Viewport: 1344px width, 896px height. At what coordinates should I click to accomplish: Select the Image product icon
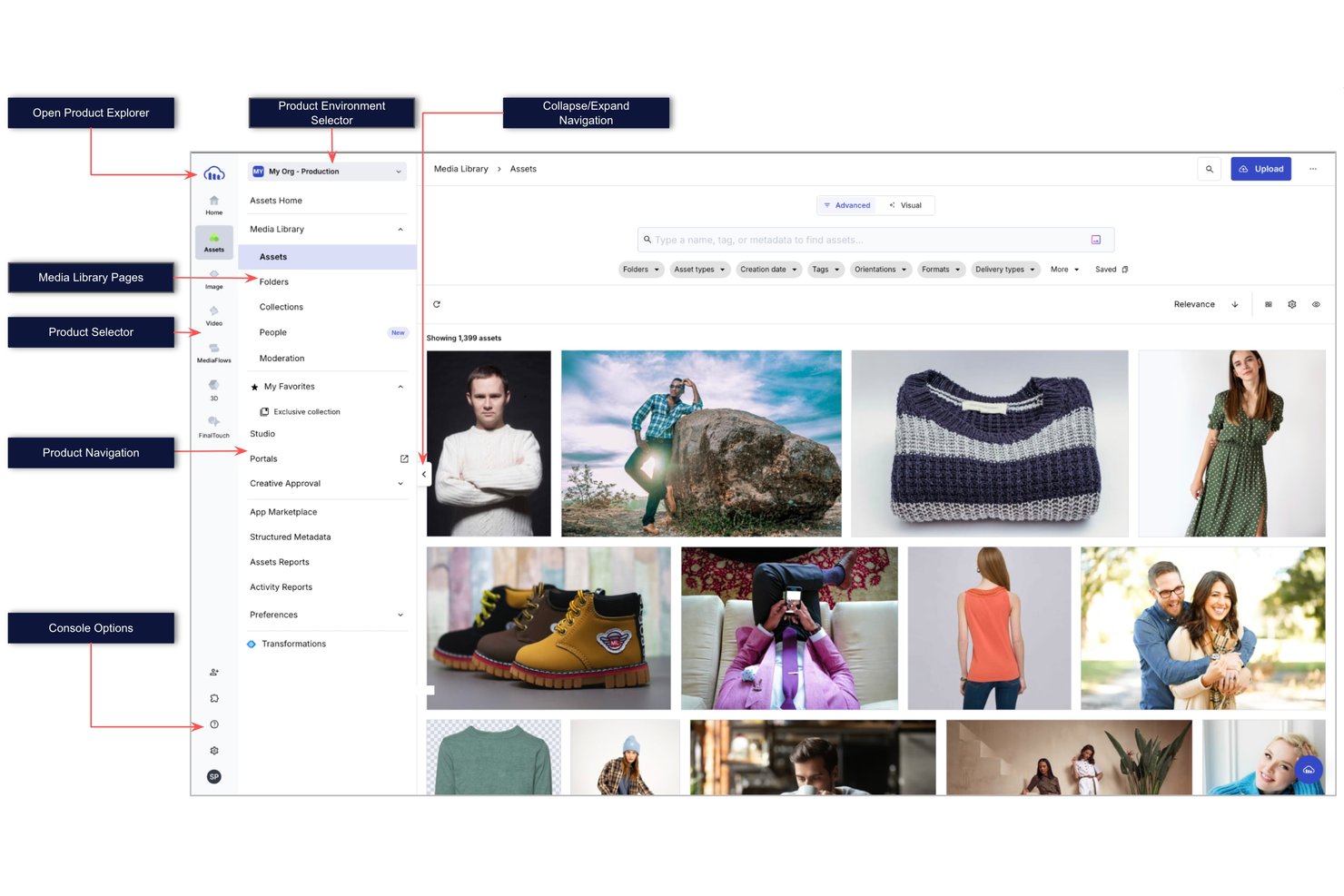214,279
